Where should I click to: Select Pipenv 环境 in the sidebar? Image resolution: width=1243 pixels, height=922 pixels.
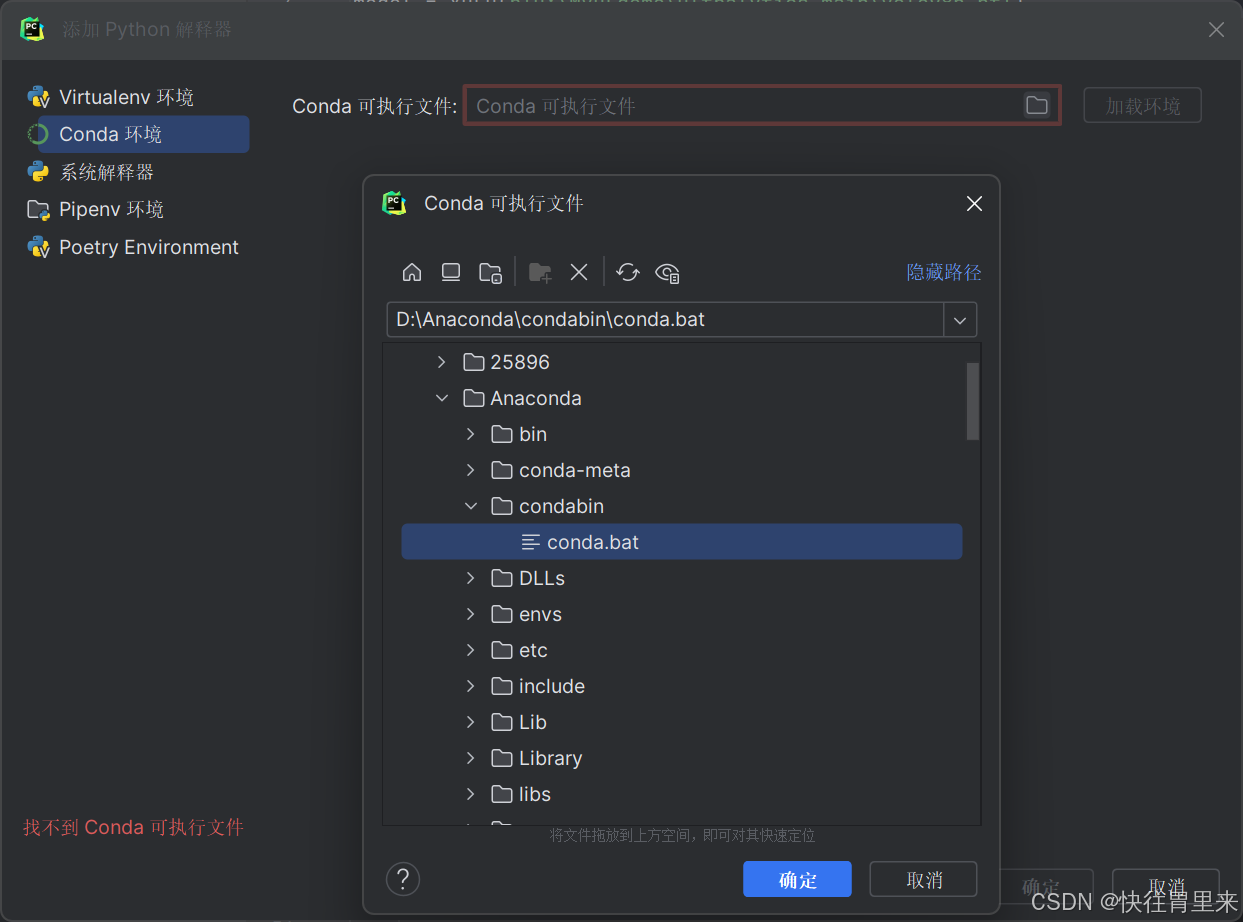tap(111, 209)
